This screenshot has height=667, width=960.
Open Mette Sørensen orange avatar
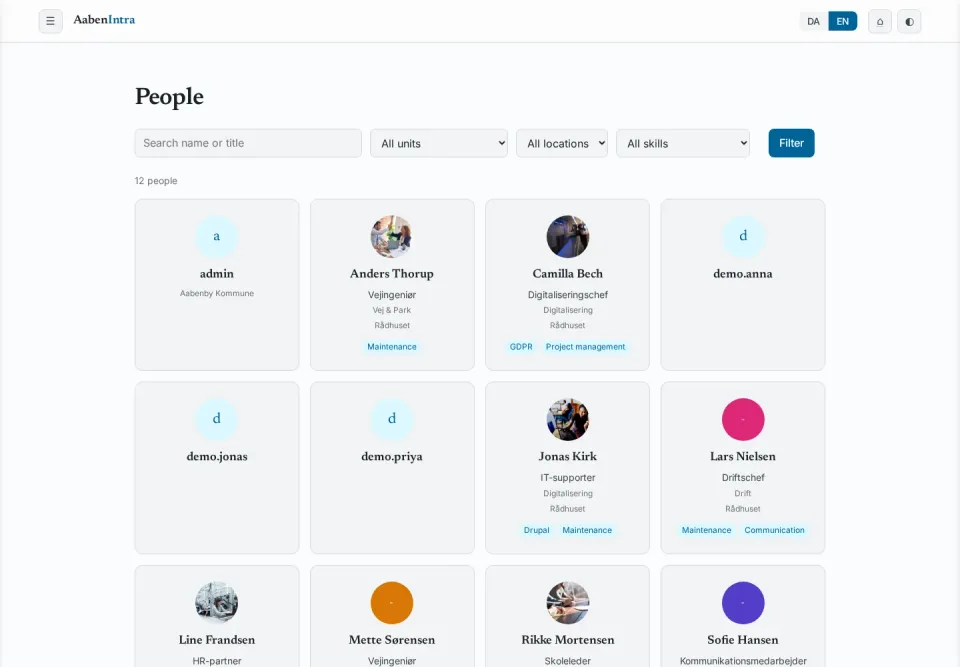coord(392,603)
